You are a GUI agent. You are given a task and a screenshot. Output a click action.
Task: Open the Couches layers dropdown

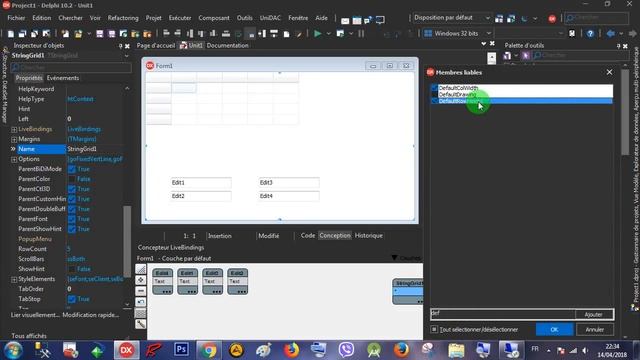coord(406,258)
